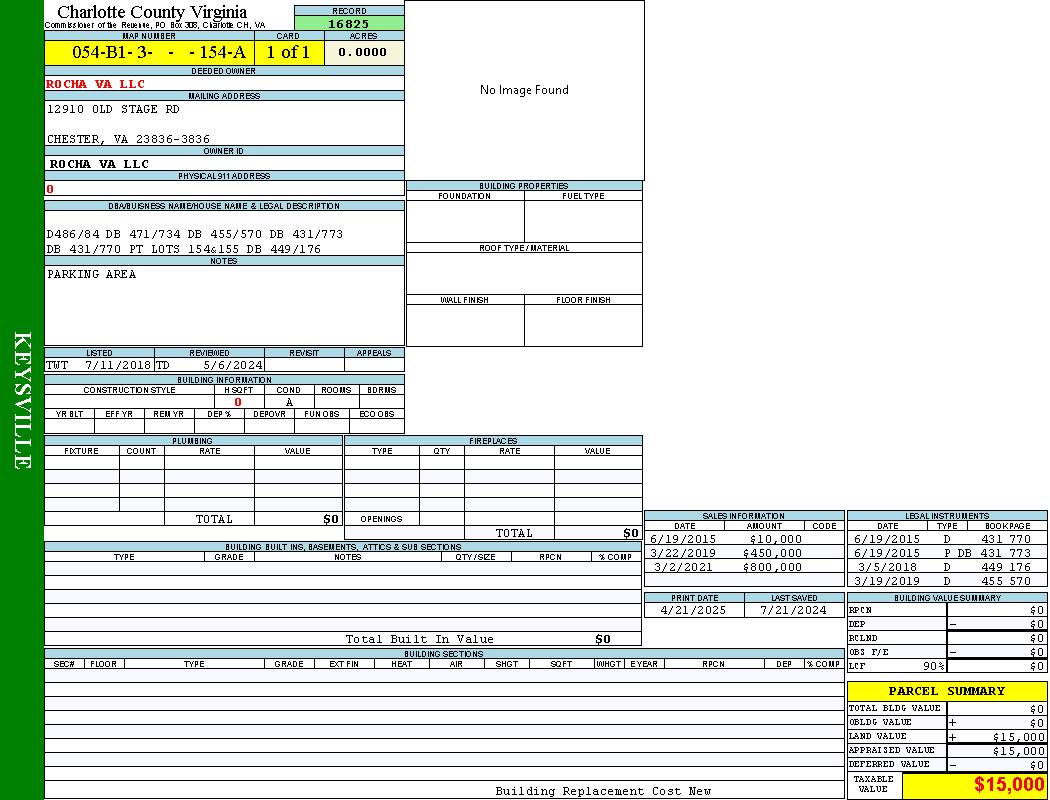The width and height of the screenshot is (1050, 800).
Task: Select the mailing address 12910 OLD STAGE RD
Action: click(x=113, y=110)
